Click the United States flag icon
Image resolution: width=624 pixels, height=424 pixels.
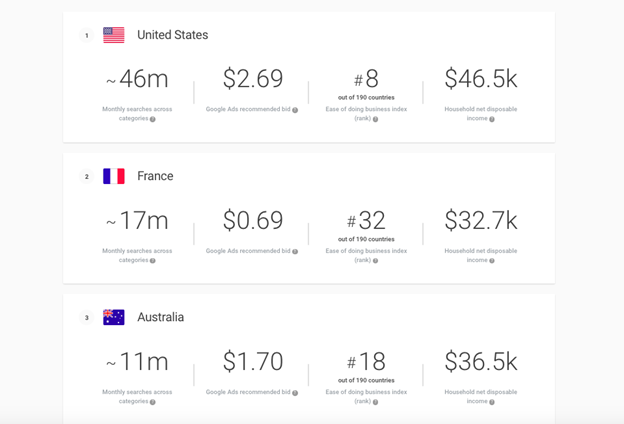pyautogui.click(x=114, y=35)
